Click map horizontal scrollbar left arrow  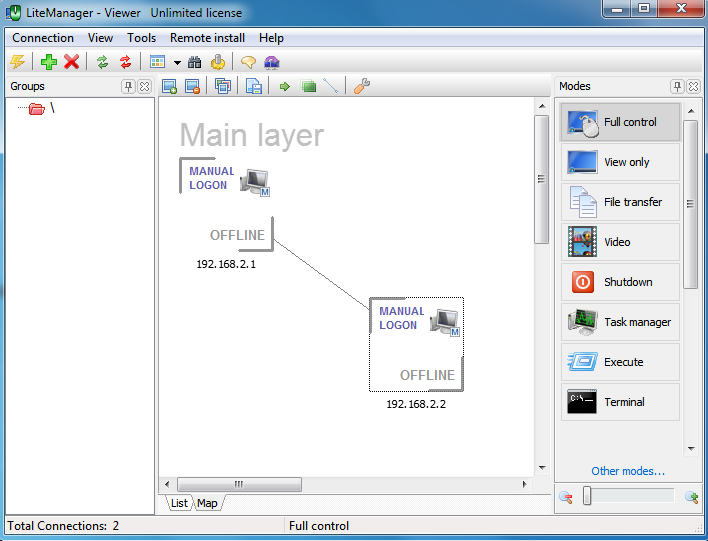click(x=167, y=485)
